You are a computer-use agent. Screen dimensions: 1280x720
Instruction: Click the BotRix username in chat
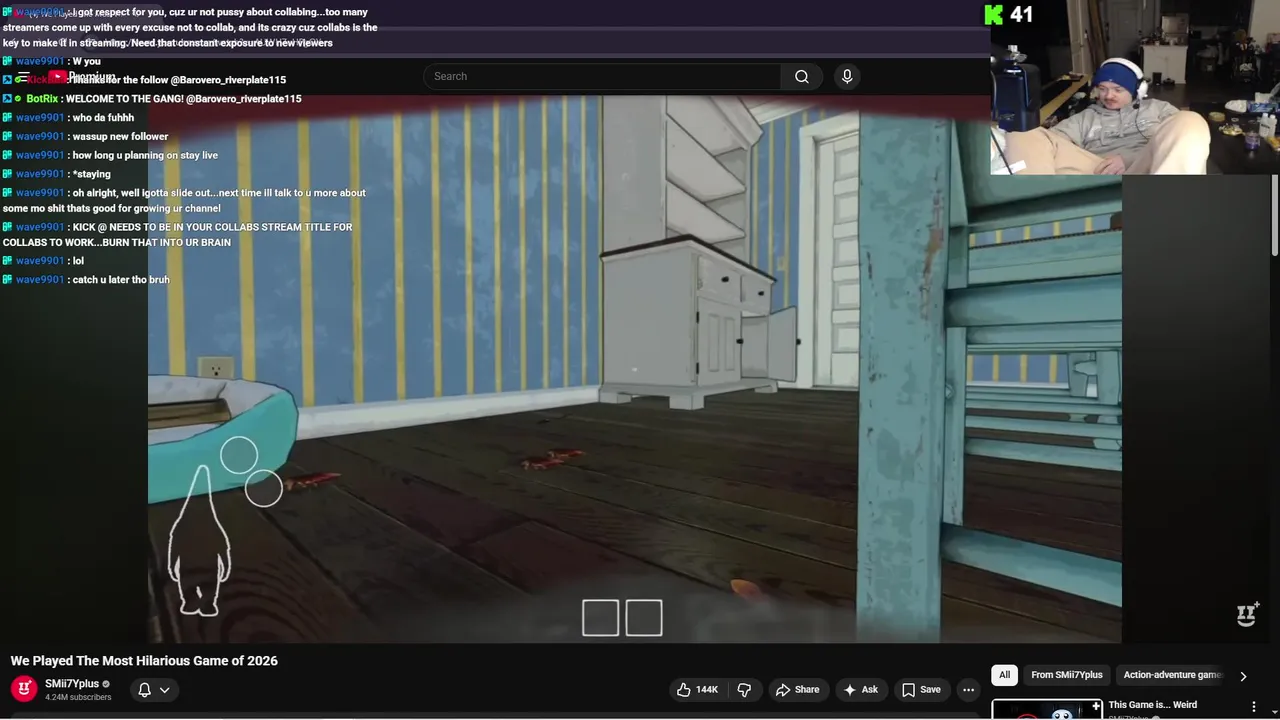point(42,99)
